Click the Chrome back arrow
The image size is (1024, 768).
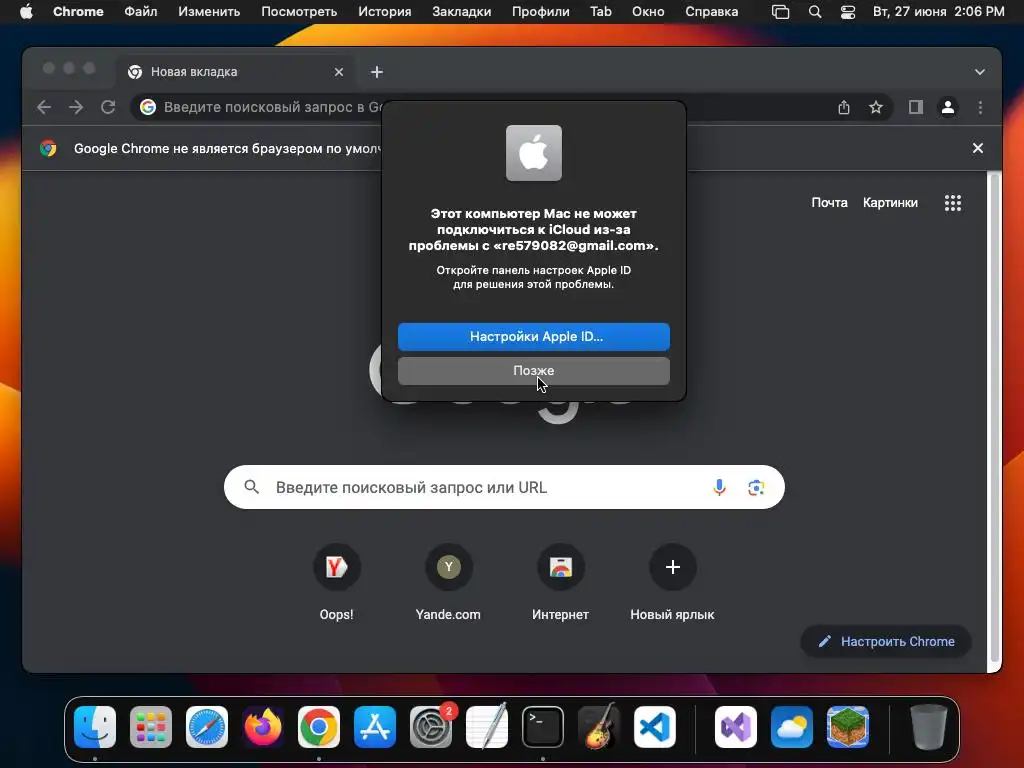(x=44, y=107)
